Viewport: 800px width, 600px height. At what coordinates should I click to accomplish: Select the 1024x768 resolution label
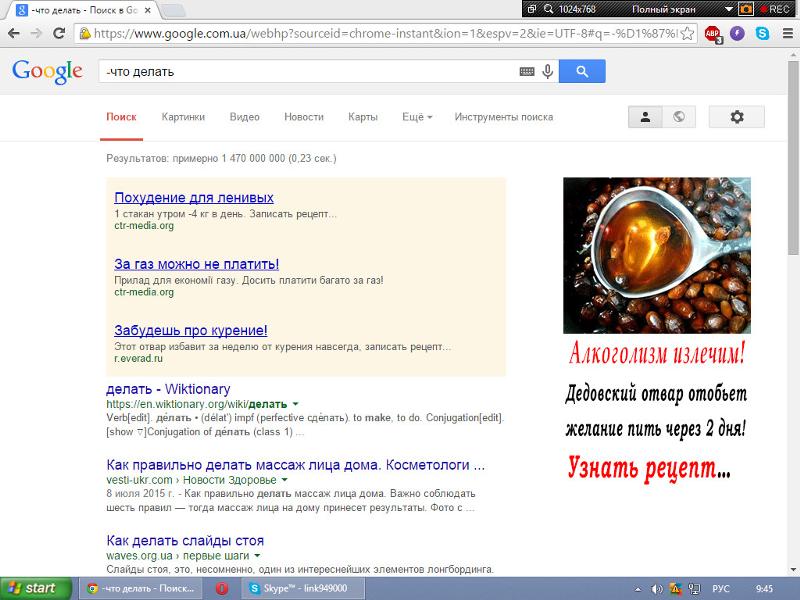577,9
